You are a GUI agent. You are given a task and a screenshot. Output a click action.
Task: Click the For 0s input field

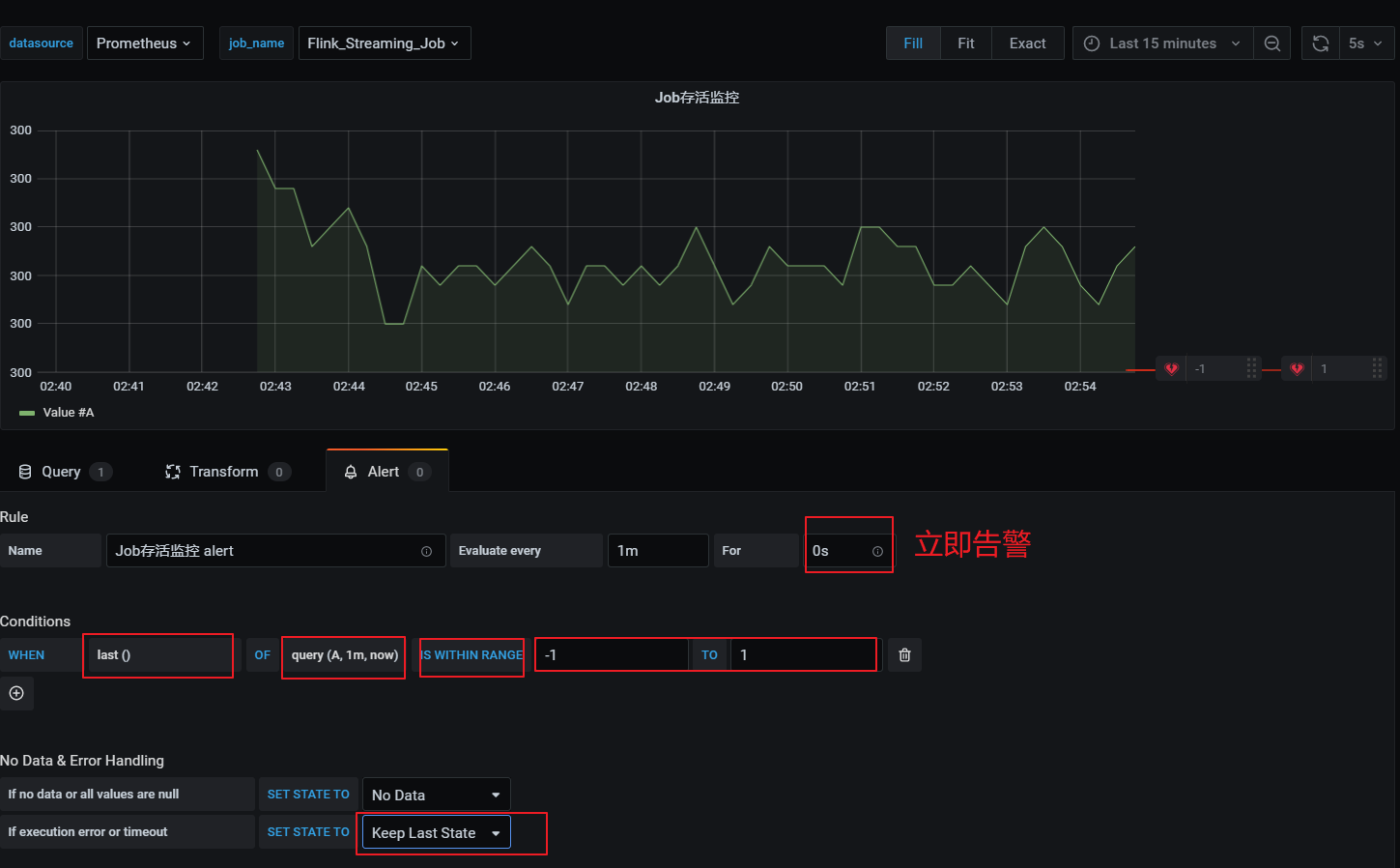[x=848, y=551]
